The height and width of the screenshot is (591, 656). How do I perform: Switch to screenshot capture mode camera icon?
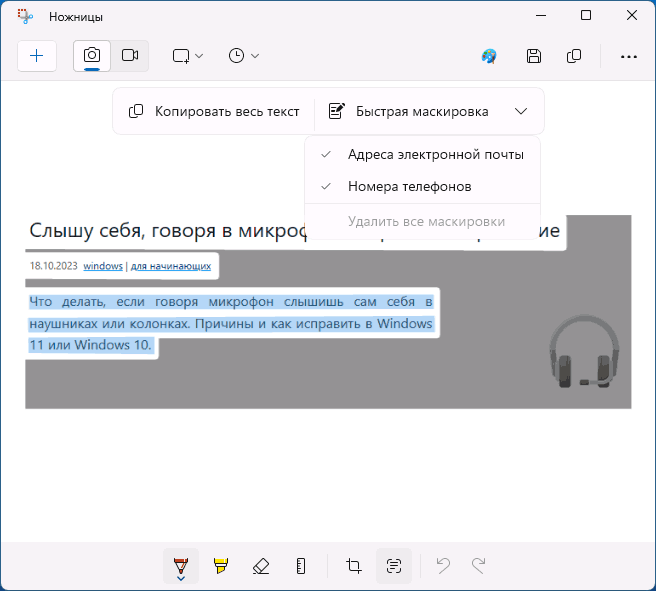pos(92,56)
